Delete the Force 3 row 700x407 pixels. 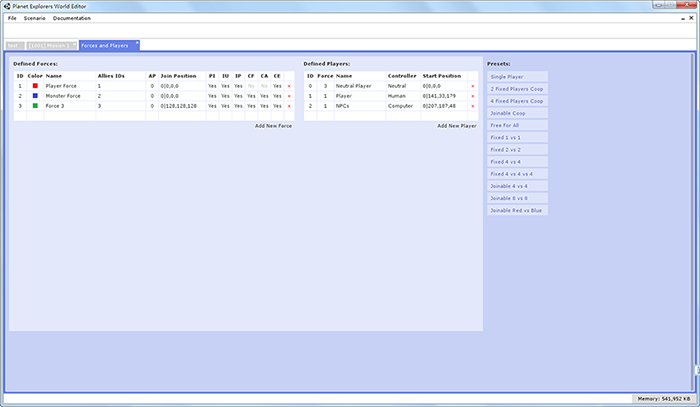[x=289, y=106]
